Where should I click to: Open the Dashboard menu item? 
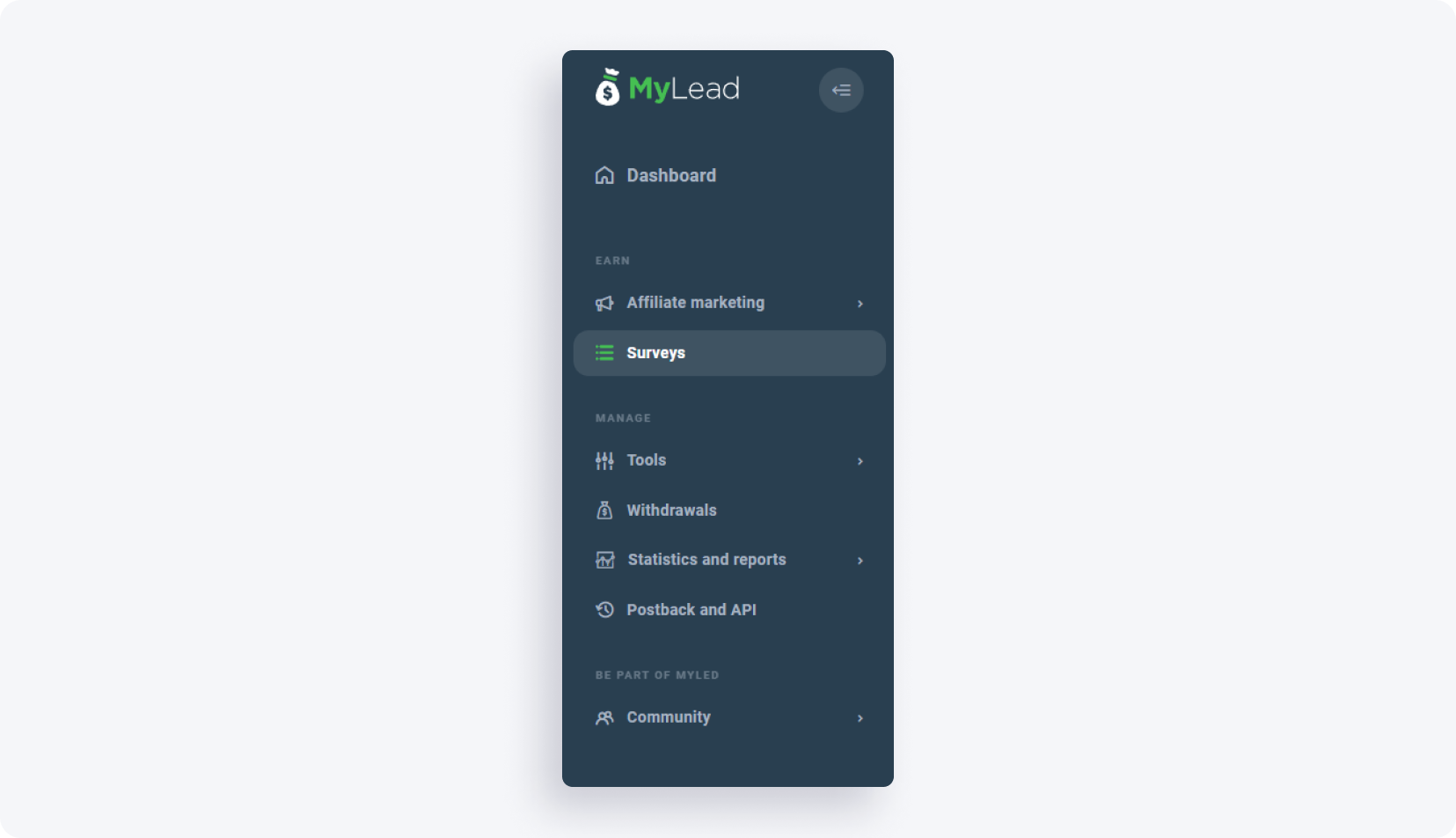(728, 175)
